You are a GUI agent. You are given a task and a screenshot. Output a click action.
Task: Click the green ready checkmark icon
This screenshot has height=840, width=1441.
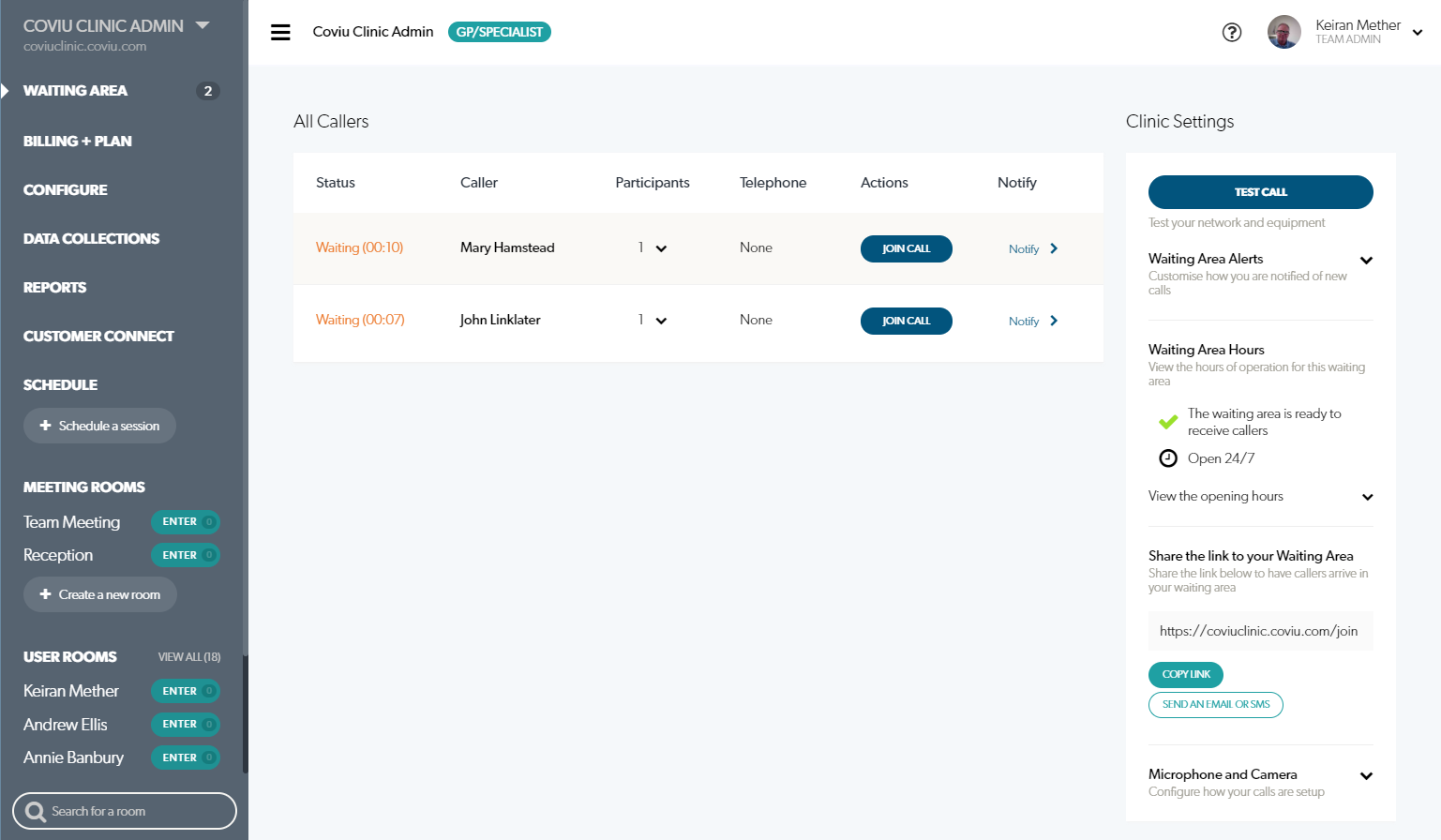point(1168,422)
